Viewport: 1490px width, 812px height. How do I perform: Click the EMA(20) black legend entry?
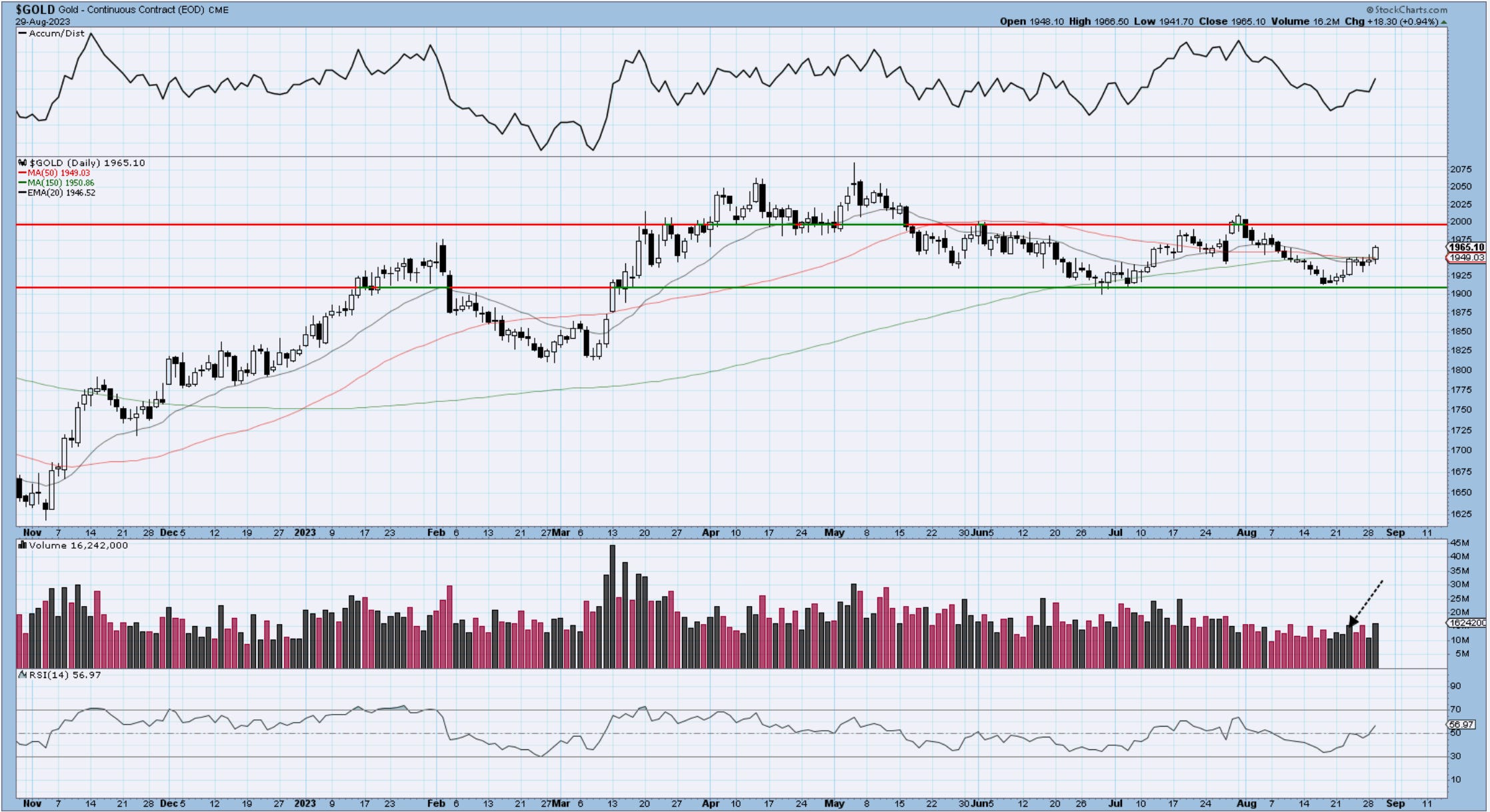[61, 193]
